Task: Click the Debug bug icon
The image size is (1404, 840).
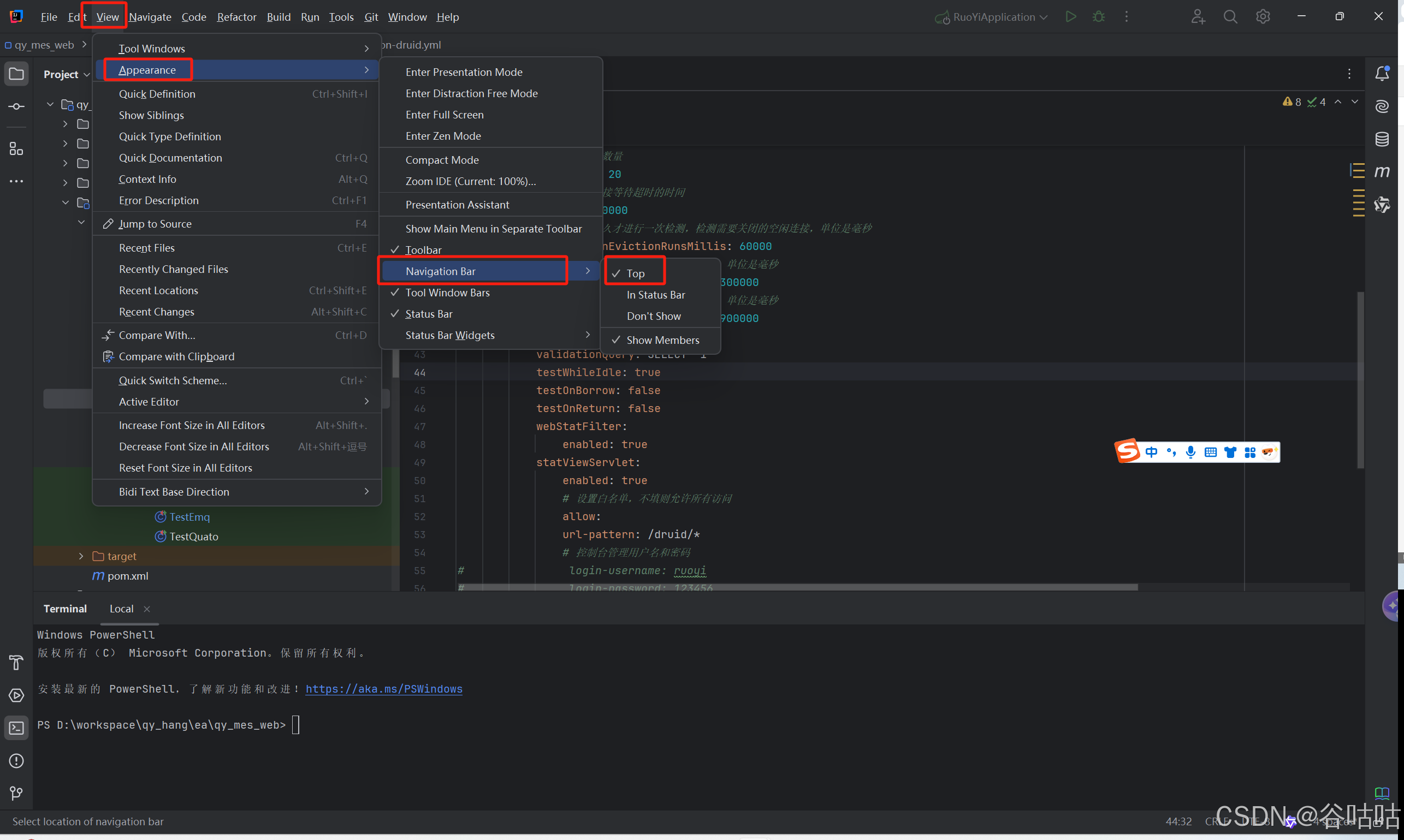Action: (x=1099, y=17)
